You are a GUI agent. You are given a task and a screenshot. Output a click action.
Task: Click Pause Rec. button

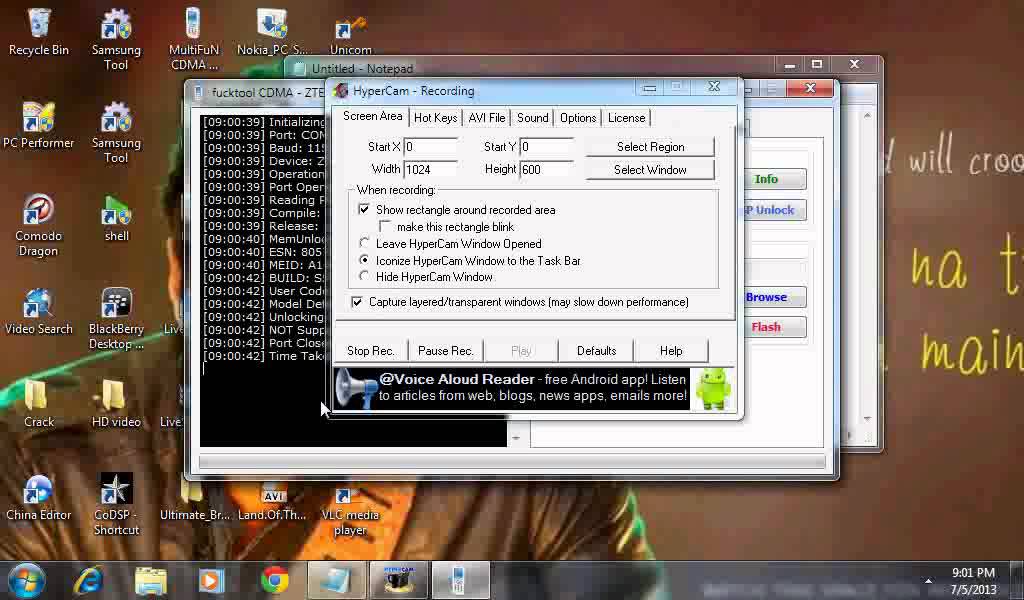[445, 351]
